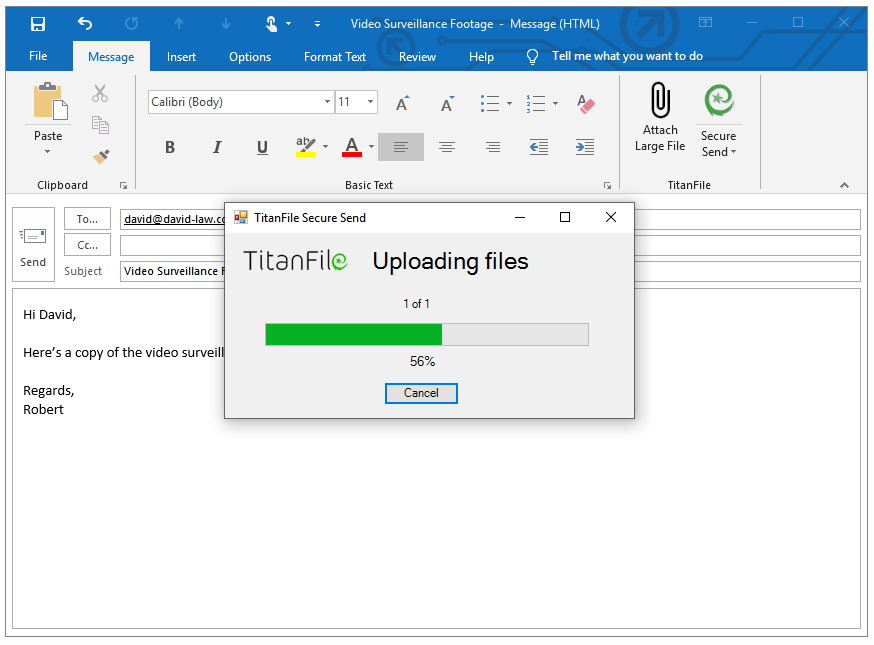Cut text with the scissors icon
The height and width of the screenshot is (645, 874).
point(99,91)
